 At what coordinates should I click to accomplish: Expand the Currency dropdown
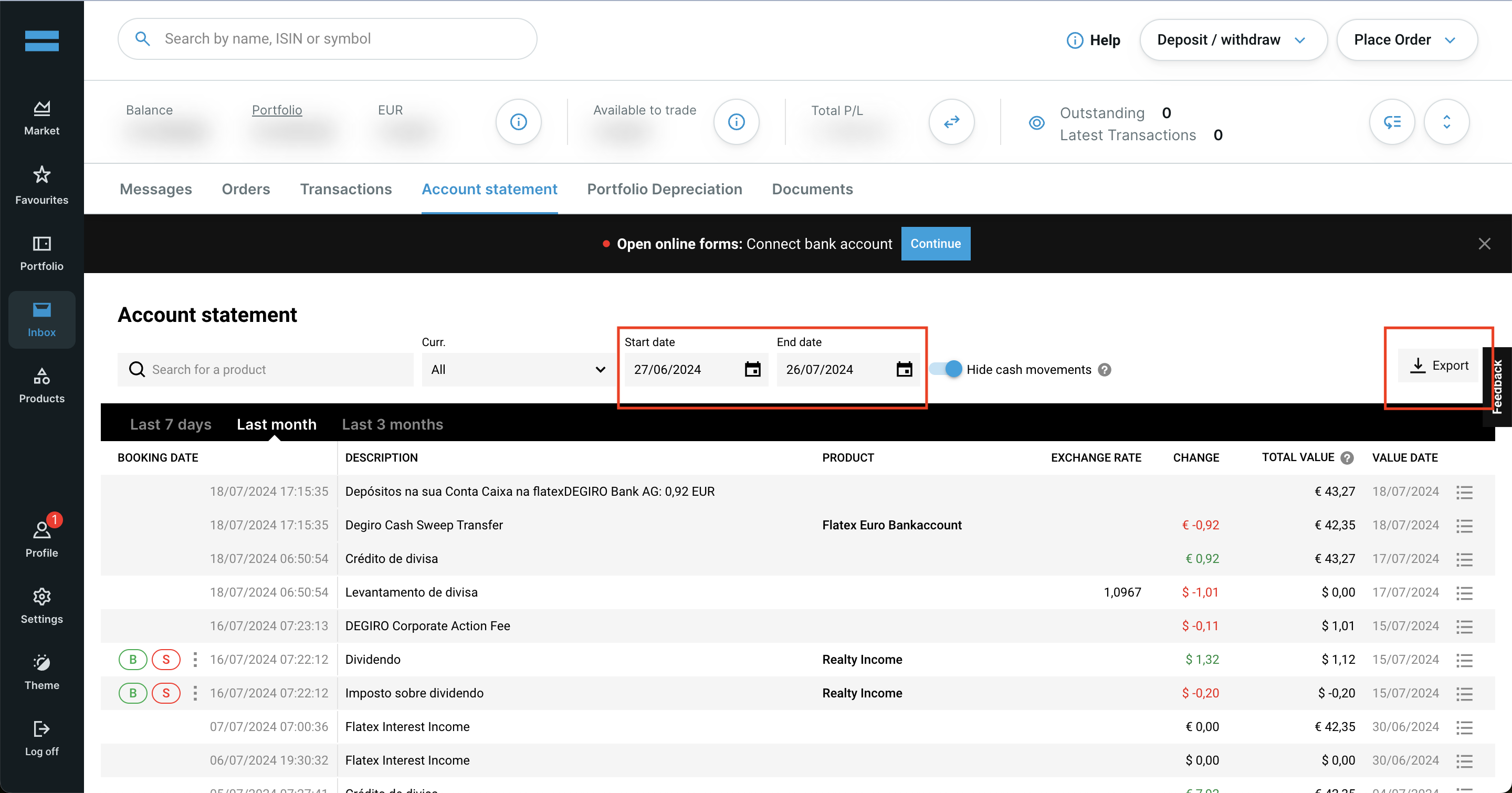515,369
